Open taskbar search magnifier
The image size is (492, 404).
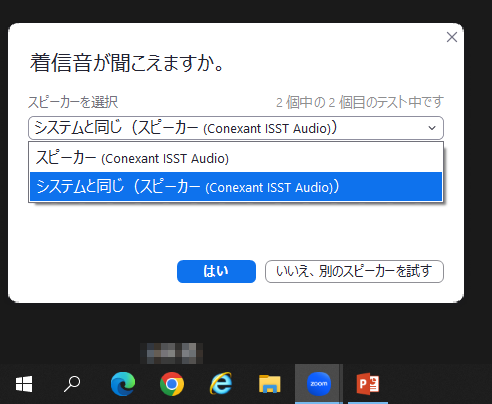point(72,384)
